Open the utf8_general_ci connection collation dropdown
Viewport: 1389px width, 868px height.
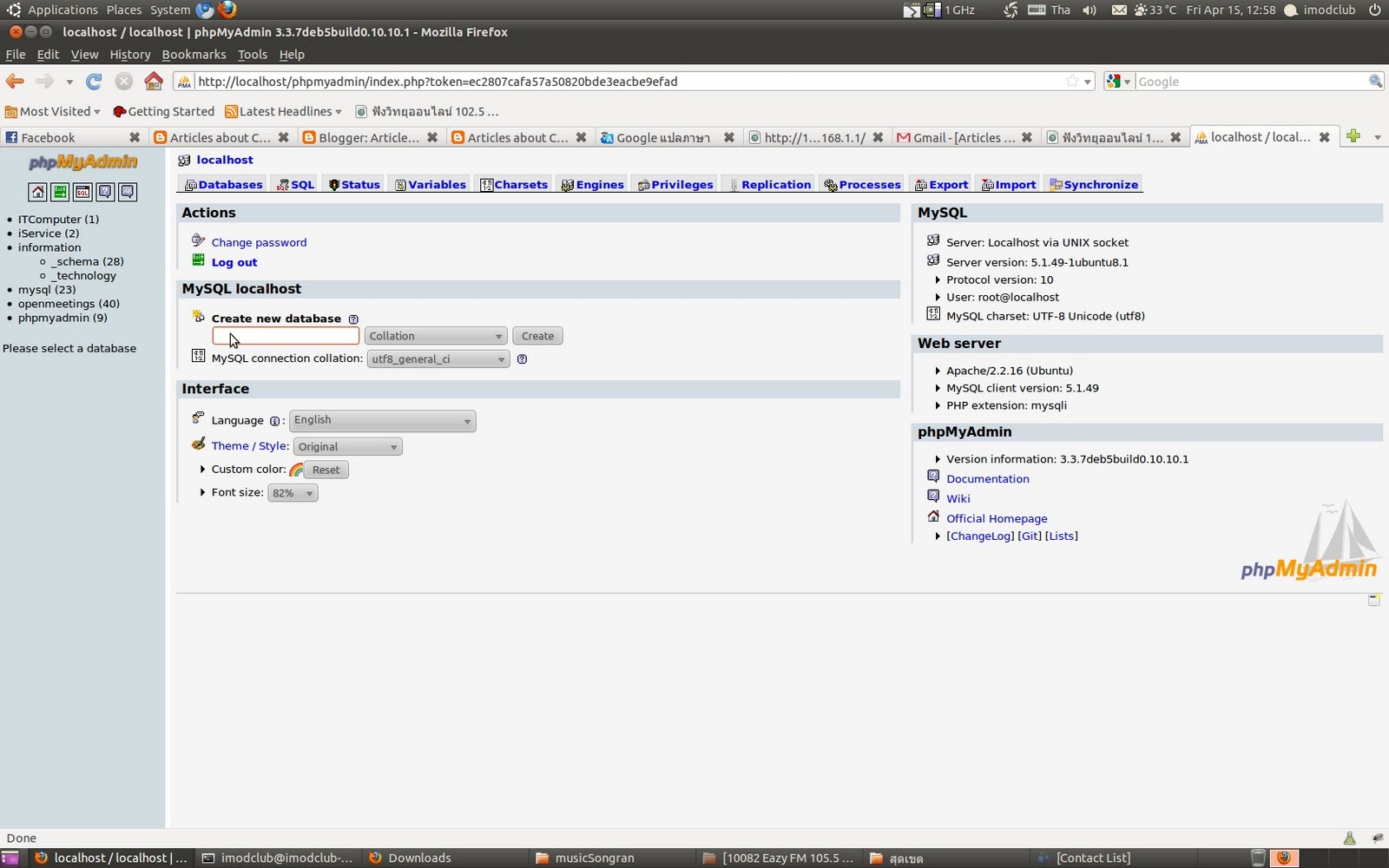(x=438, y=359)
